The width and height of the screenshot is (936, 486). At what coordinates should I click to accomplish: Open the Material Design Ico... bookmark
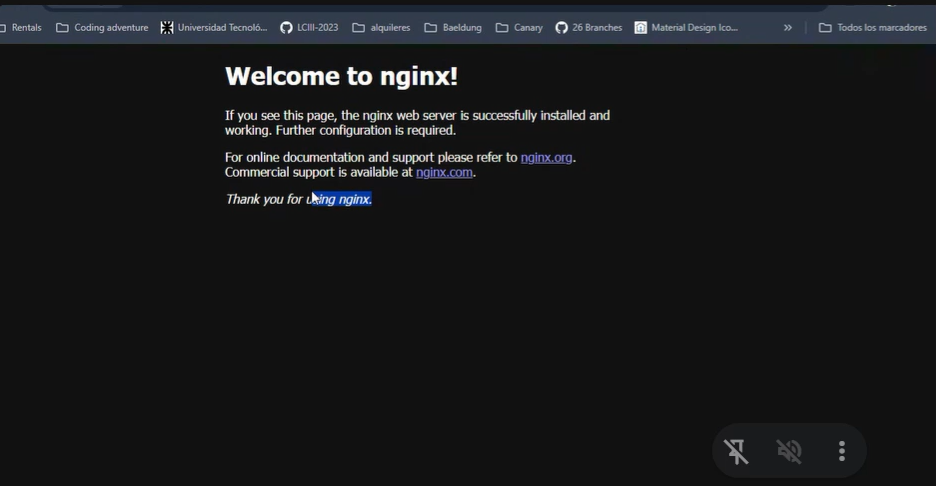[686, 27]
